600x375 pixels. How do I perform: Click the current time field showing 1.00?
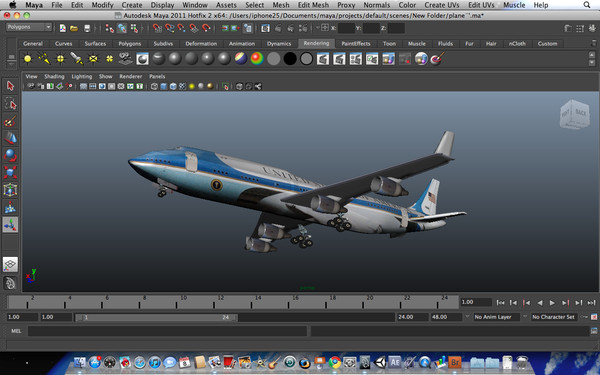click(x=476, y=302)
